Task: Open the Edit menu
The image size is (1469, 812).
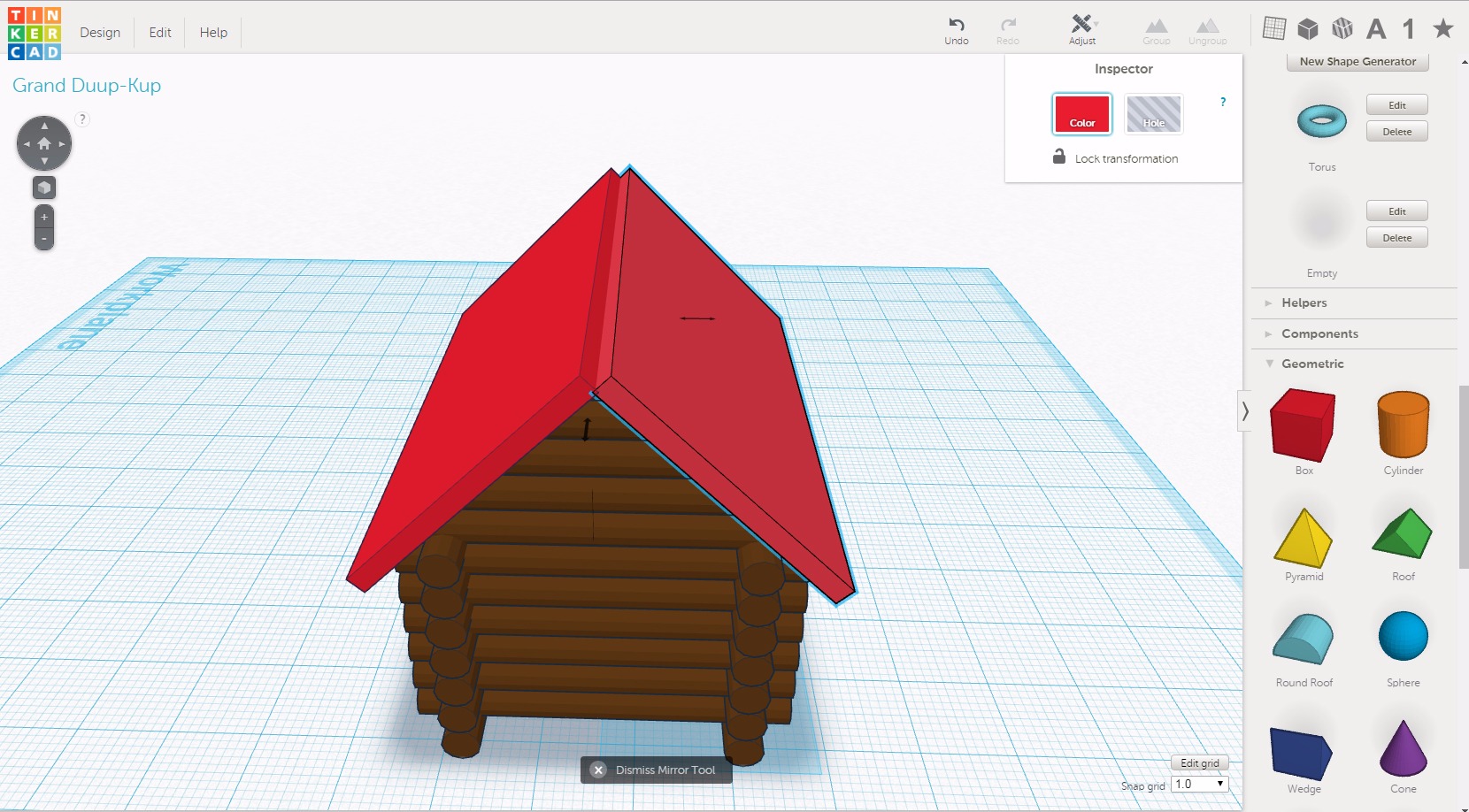Action: pos(160,33)
